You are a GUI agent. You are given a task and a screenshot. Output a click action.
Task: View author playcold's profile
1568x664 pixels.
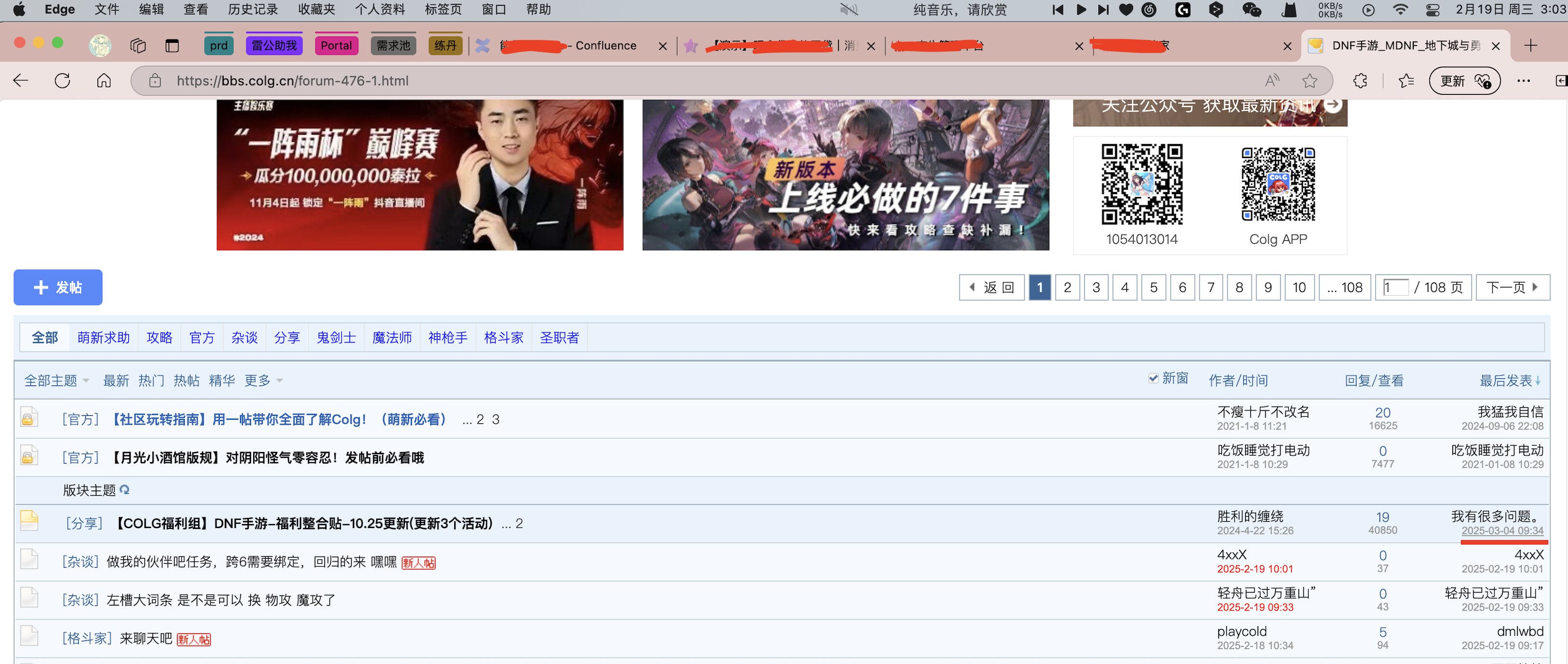1242,632
